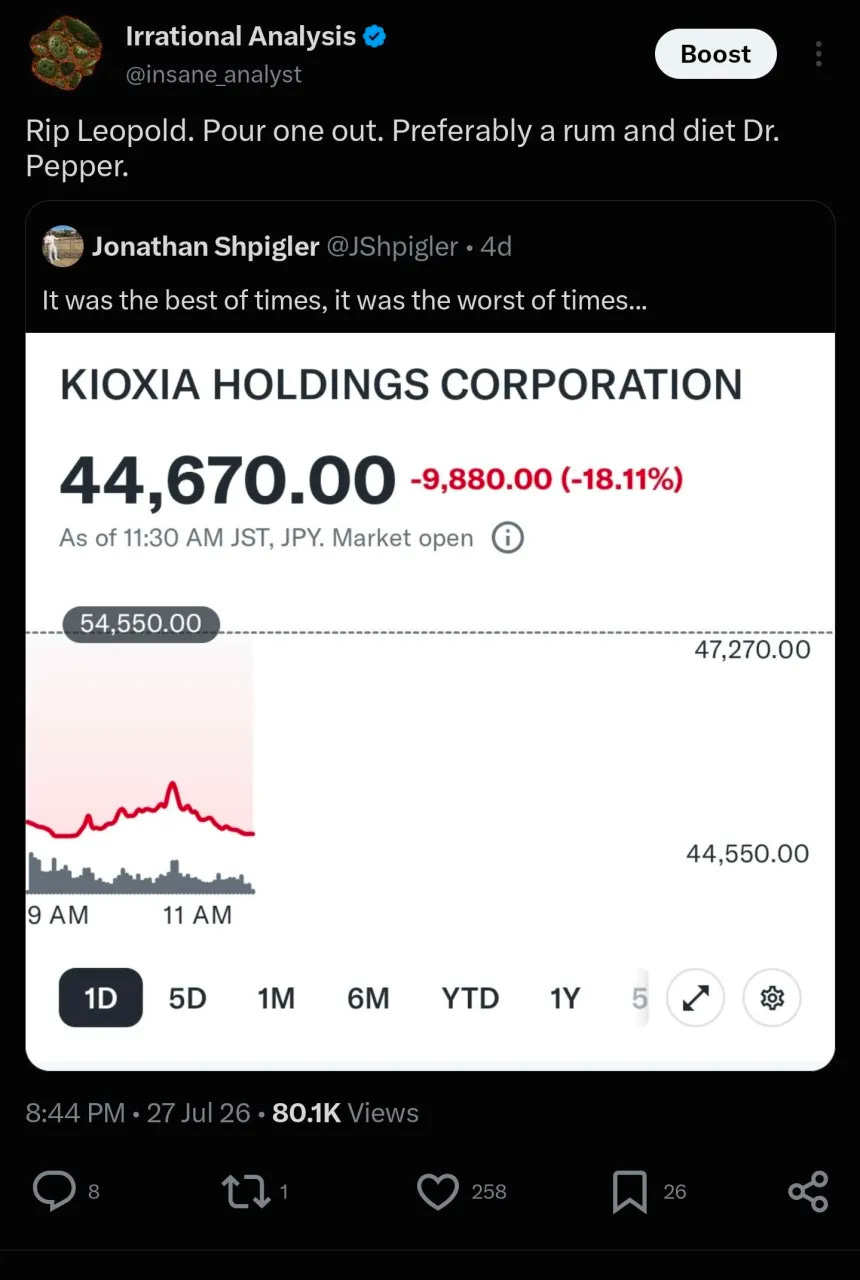Expand the stock chart to fullscreen
This screenshot has width=860, height=1280.
[x=695, y=997]
